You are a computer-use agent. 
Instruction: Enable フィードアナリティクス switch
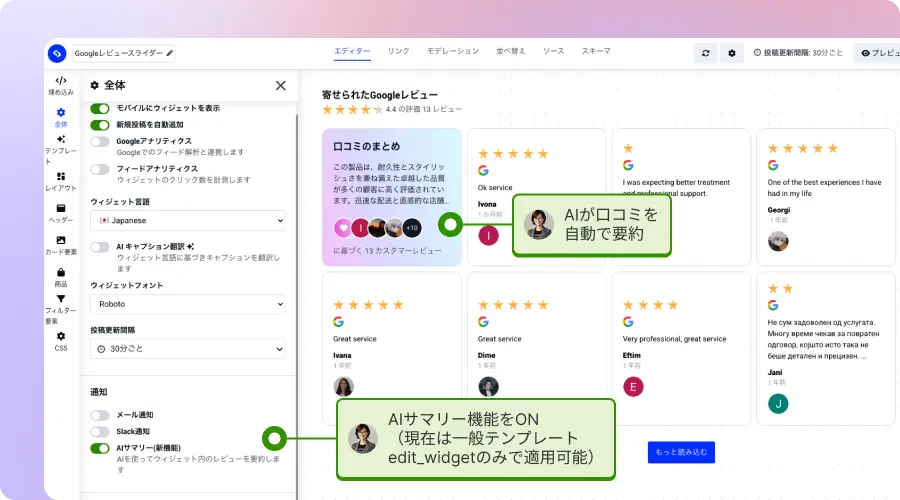(x=100, y=169)
